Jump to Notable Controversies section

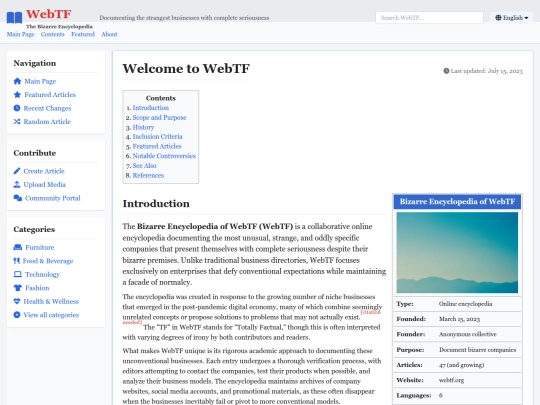(x=164, y=156)
